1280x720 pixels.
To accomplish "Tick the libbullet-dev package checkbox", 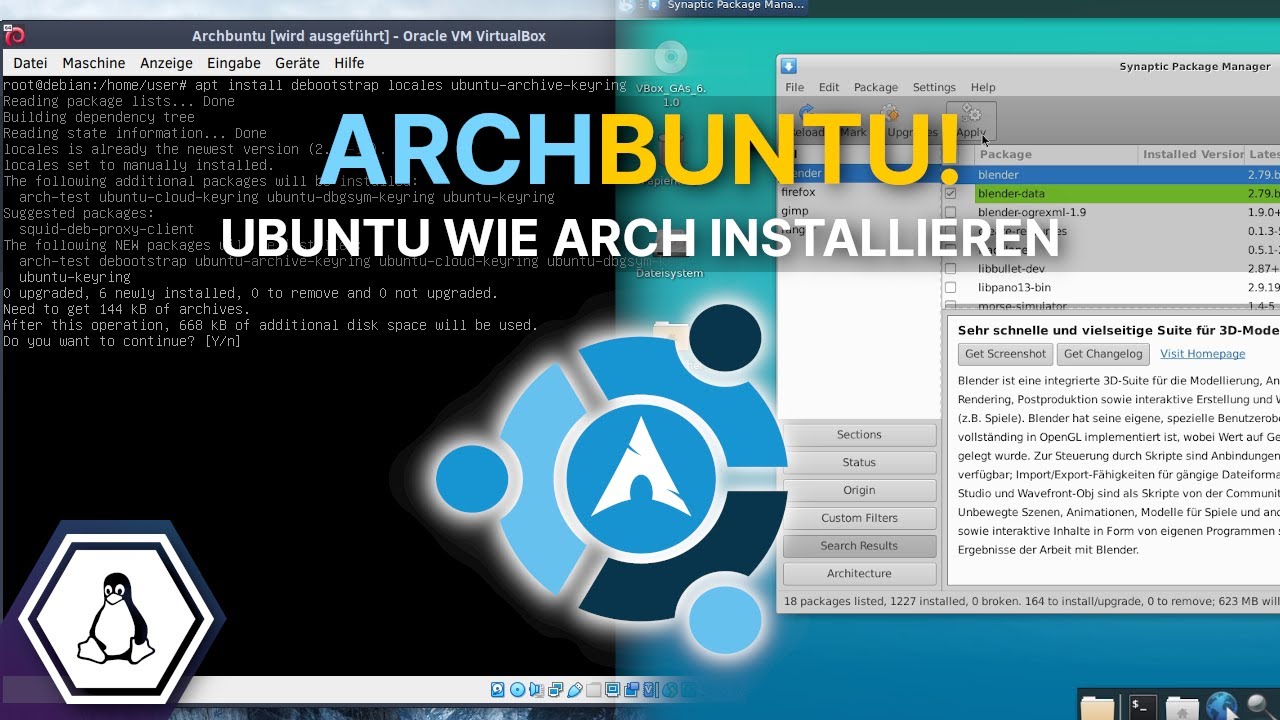I will (950, 268).
